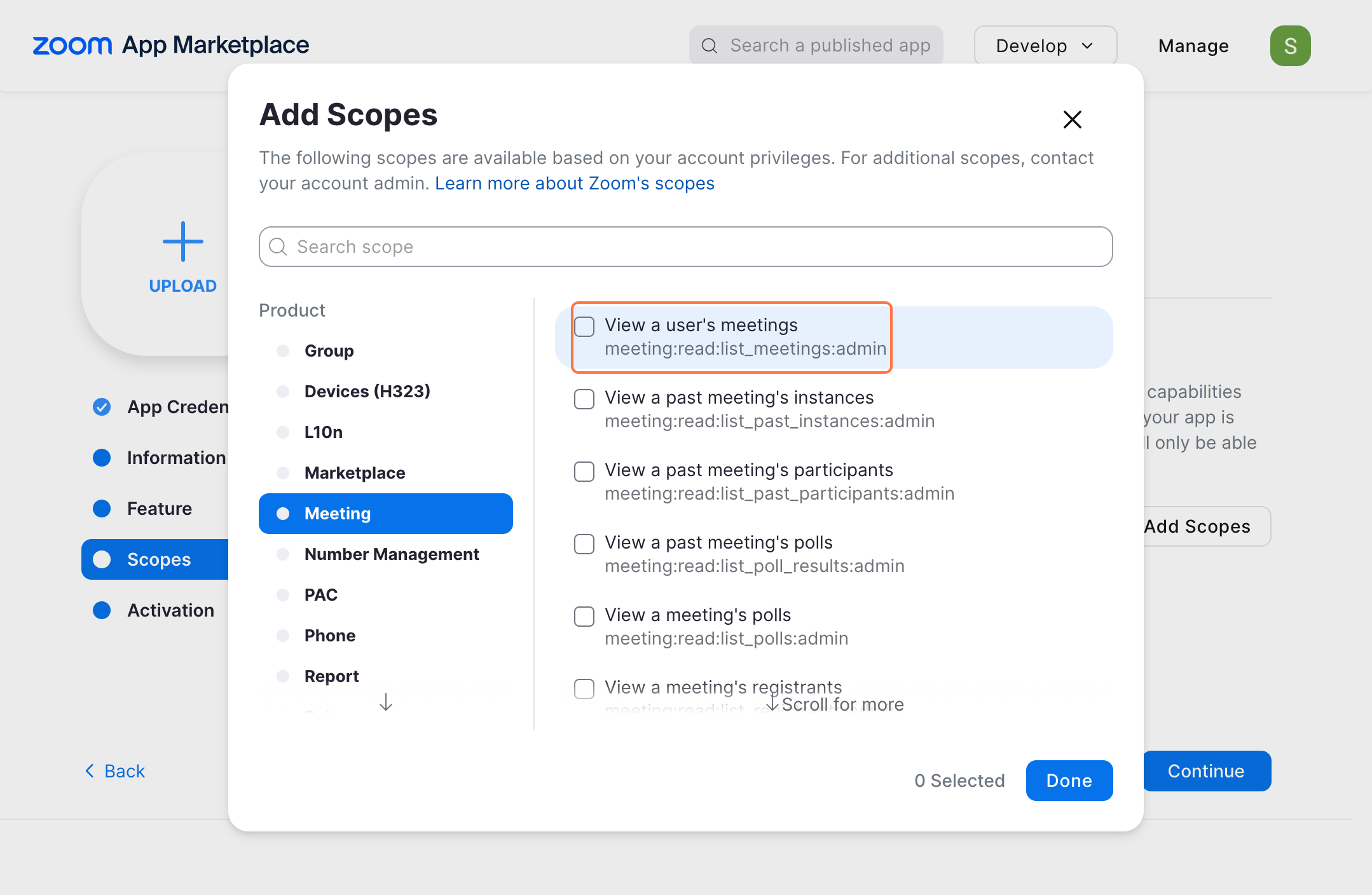Go Back to the previous step
1372x895 pixels.
coord(115,771)
